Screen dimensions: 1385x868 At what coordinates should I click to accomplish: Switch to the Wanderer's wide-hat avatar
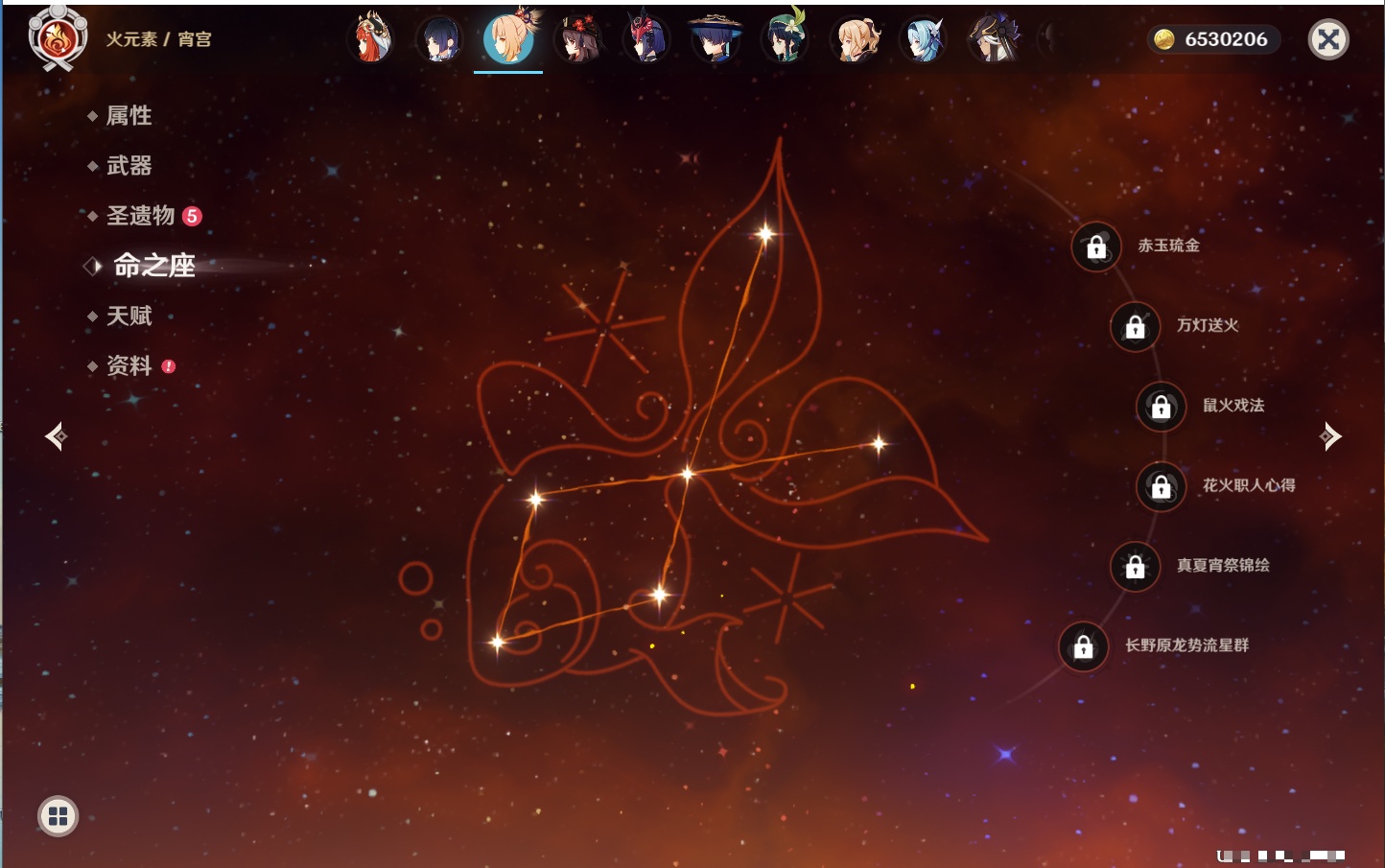tap(716, 39)
